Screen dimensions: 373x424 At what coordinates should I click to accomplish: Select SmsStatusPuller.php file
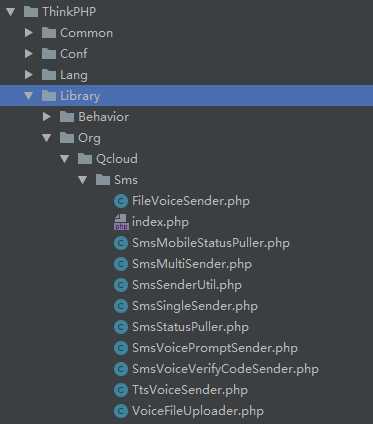click(190, 327)
